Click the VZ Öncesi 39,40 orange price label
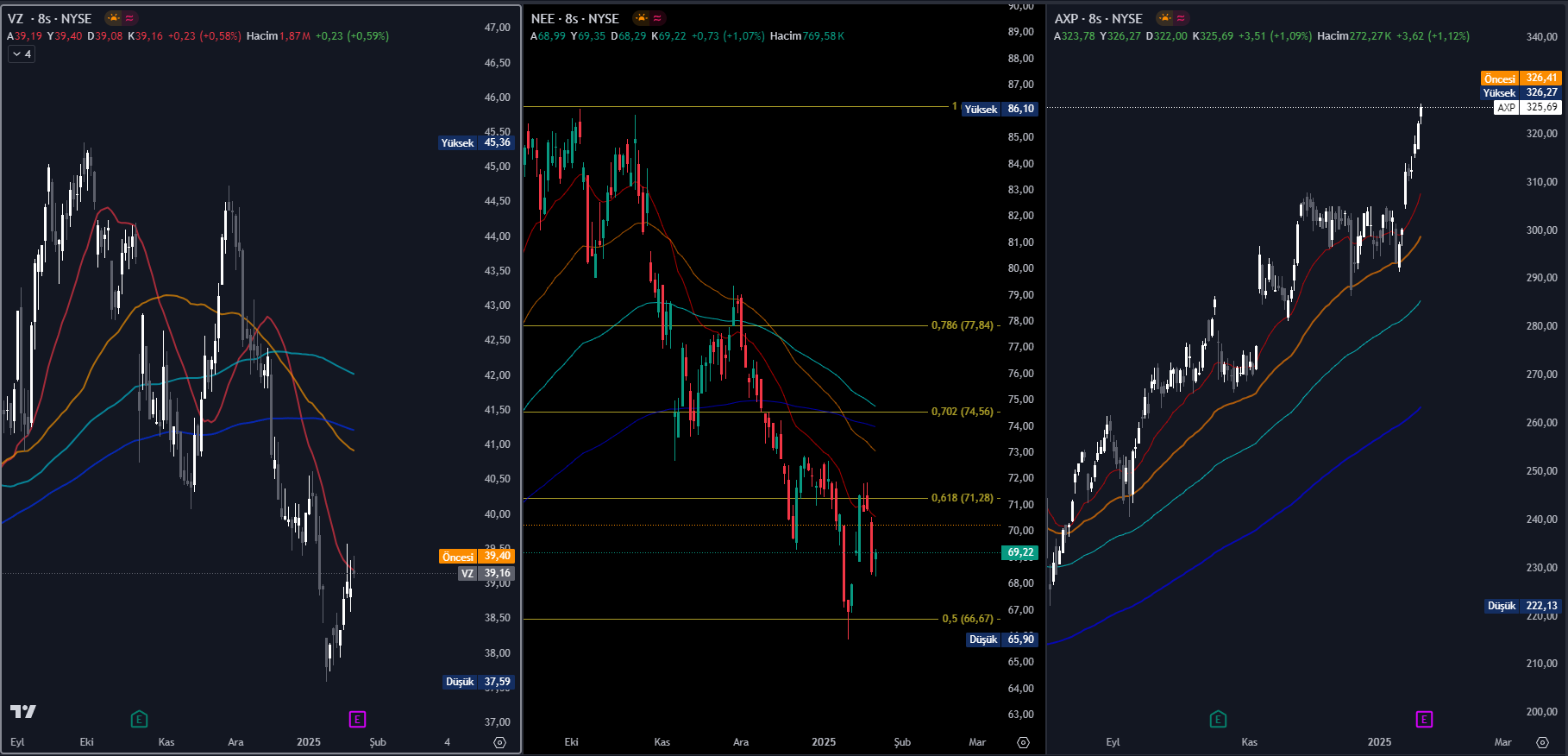This screenshot has height=756, width=1568. pos(476,557)
